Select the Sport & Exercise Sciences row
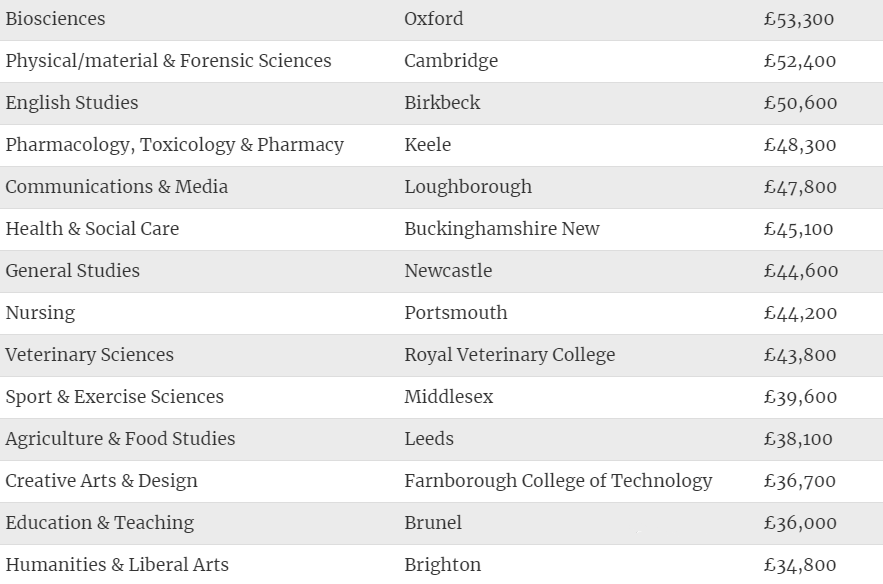 tap(442, 397)
